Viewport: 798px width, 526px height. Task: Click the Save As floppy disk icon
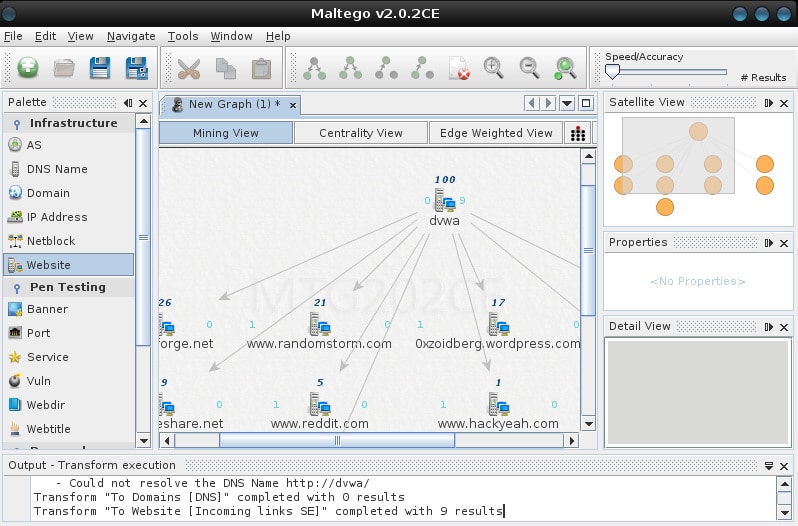pyautogui.click(x=136, y=68)
